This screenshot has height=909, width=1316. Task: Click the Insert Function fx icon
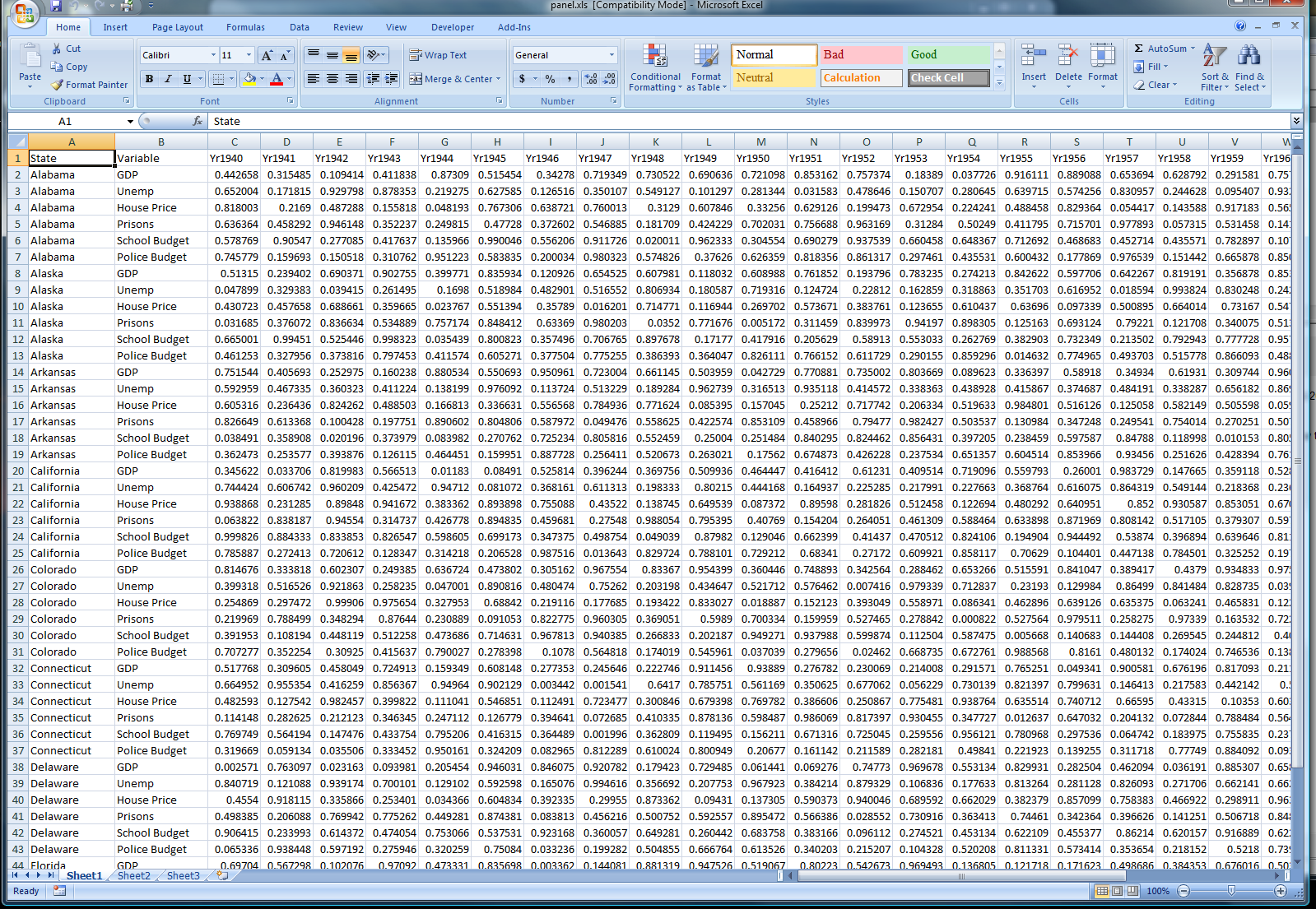click(198, 121)
